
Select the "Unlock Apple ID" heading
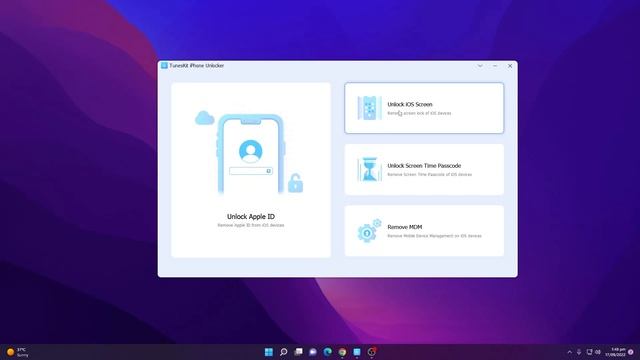coord(251,216)
